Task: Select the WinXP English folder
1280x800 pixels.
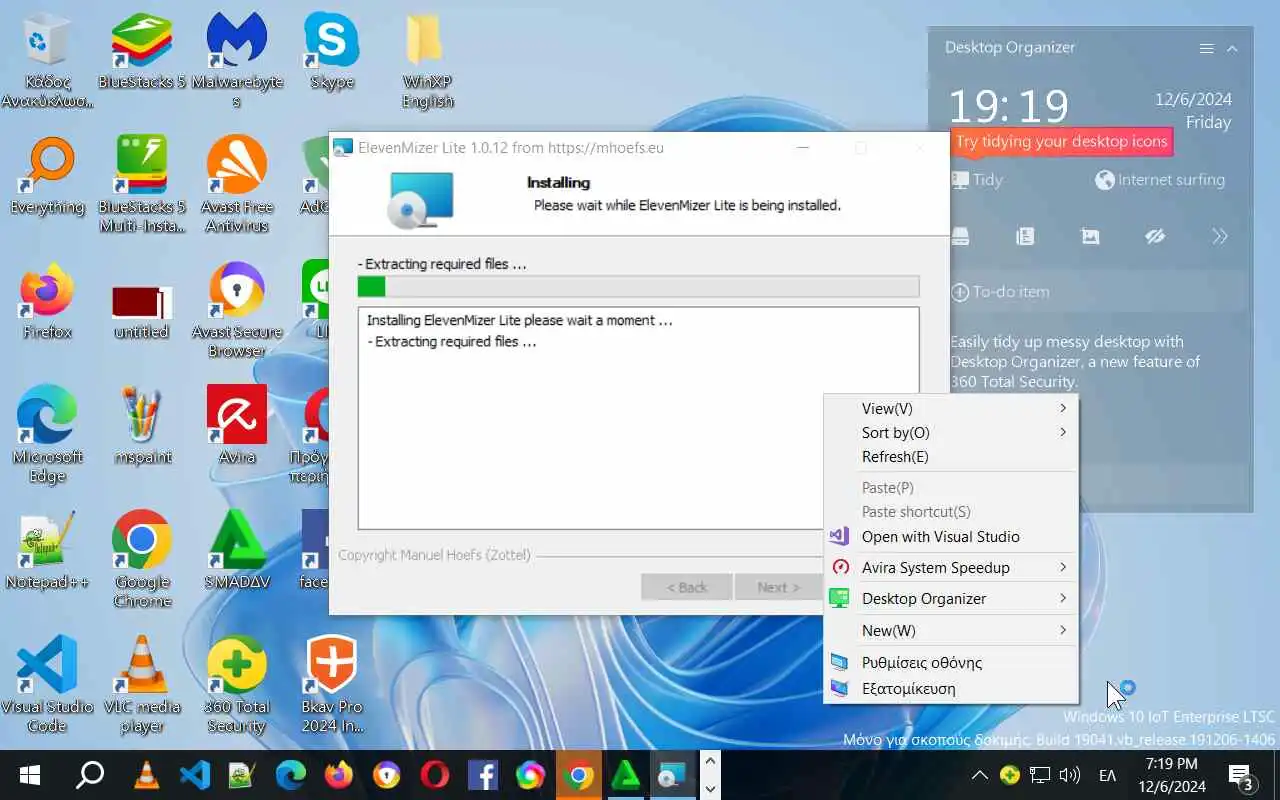Action: [x=427, y=60]
